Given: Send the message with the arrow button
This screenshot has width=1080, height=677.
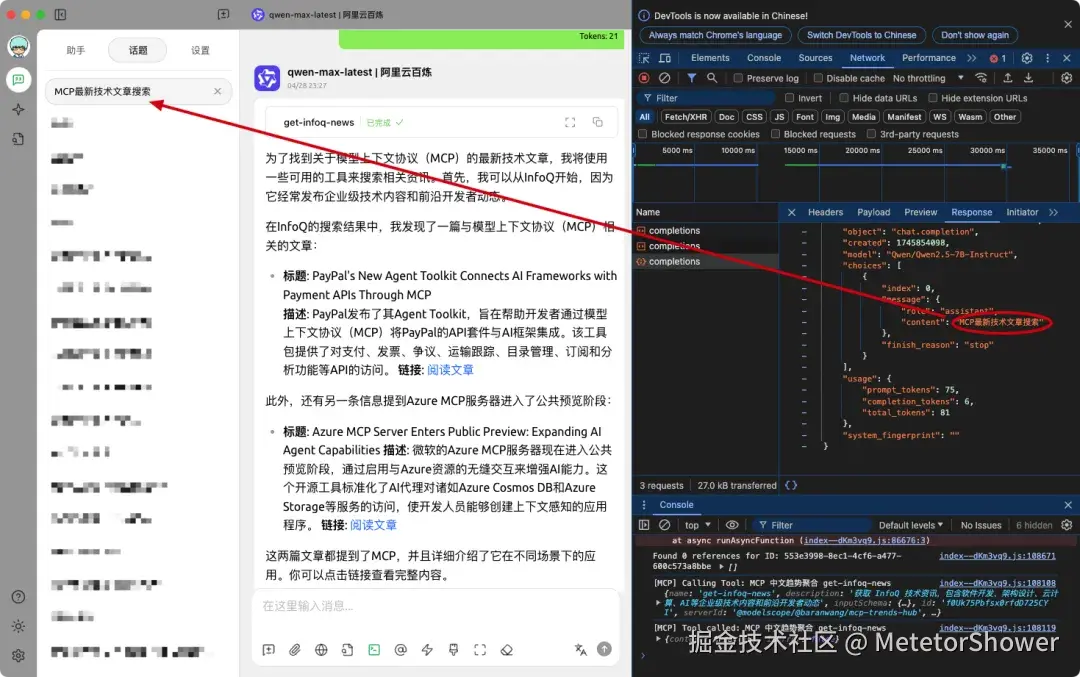Looking at the screenshot, I should coord(604,649).
